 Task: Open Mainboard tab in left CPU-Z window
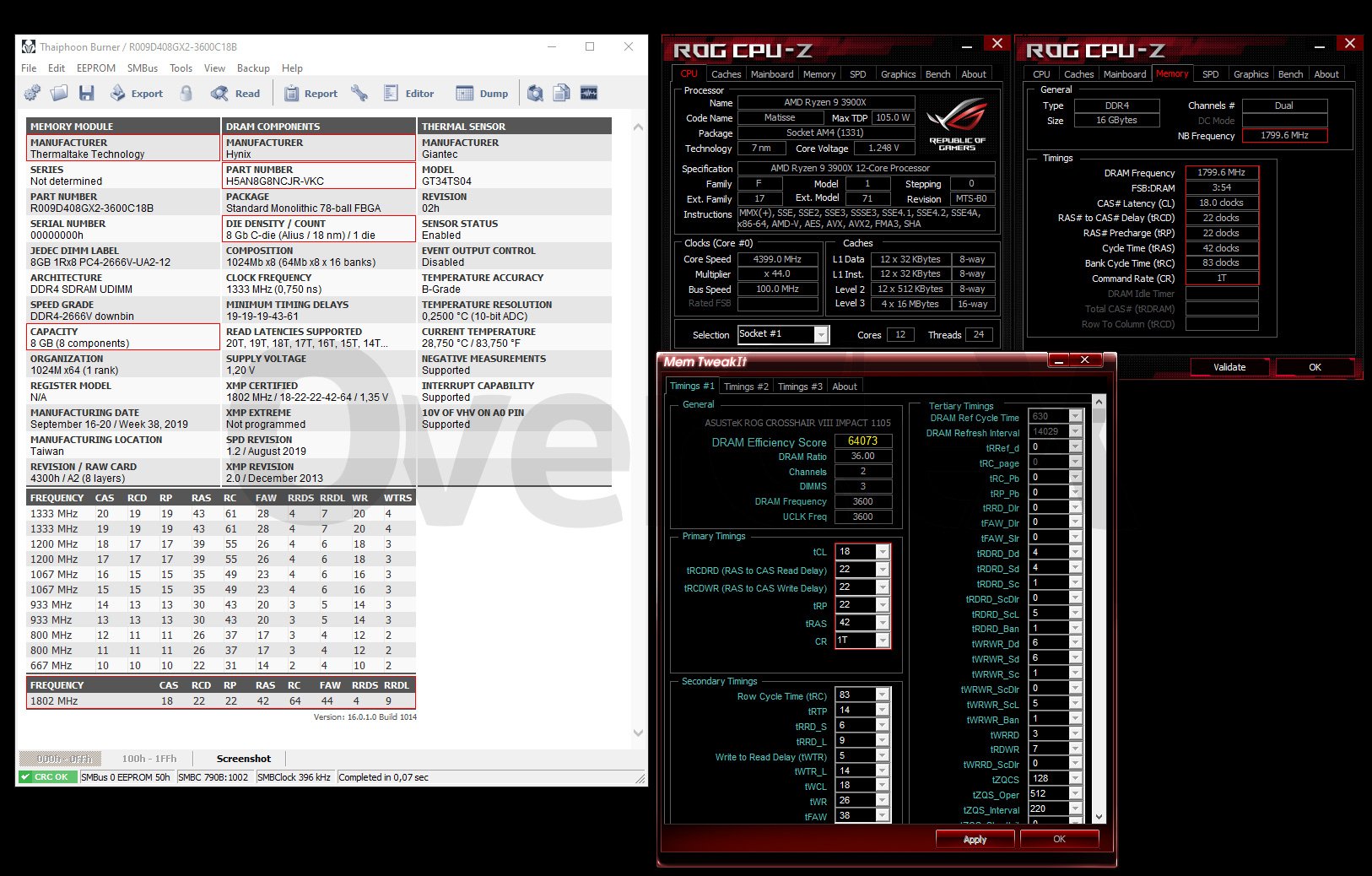[x=772, y=74]
